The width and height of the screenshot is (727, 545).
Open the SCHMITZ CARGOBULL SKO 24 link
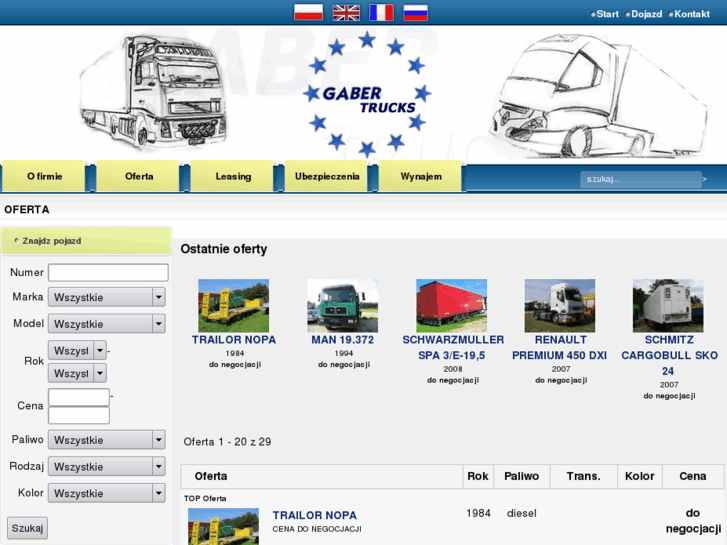[669, 355]
